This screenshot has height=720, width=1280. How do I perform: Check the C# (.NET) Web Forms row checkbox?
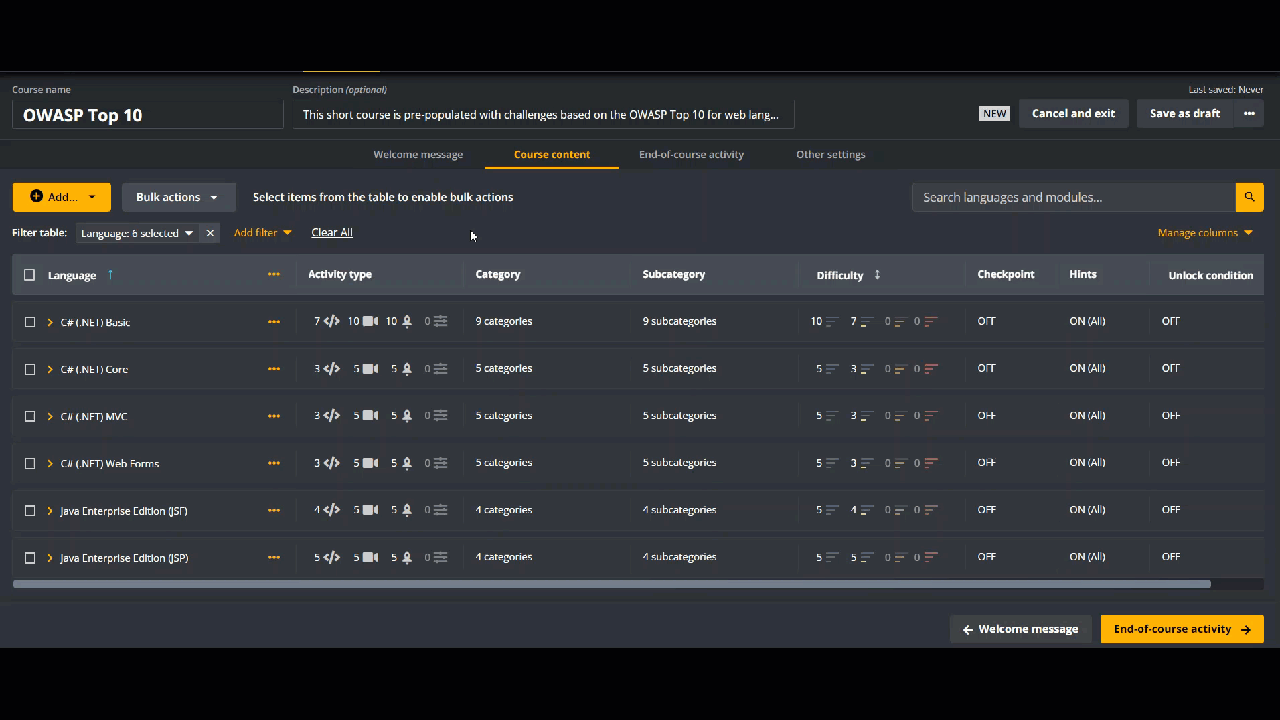(x=29, y=463)
